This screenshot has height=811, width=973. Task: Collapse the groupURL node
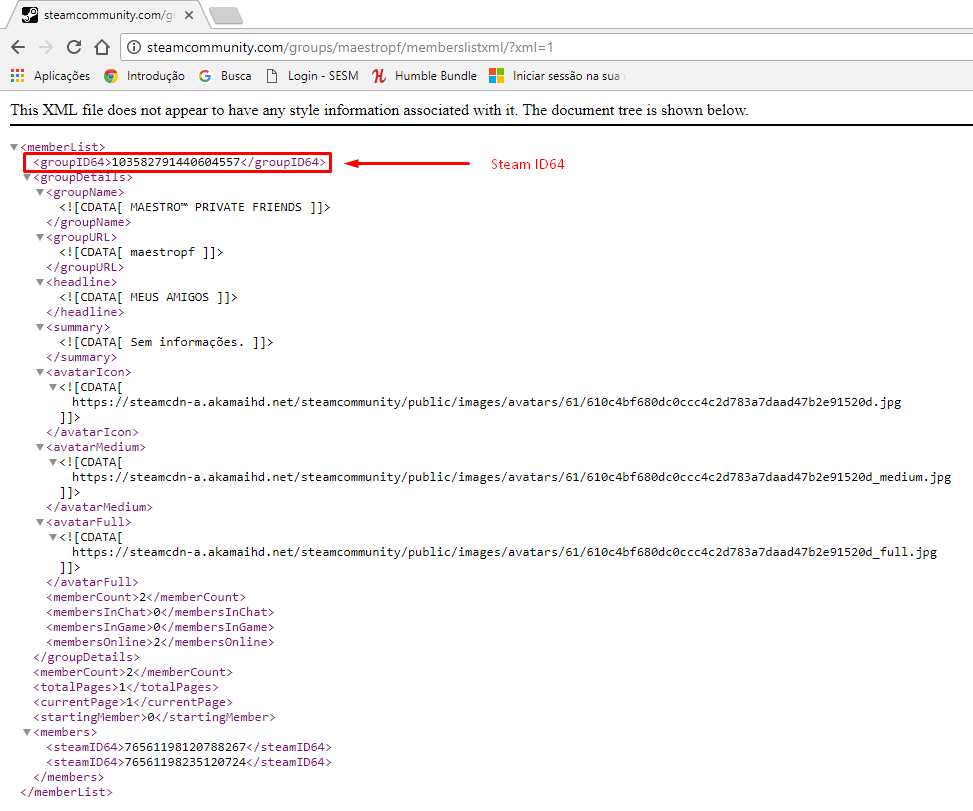coord(40,237)
